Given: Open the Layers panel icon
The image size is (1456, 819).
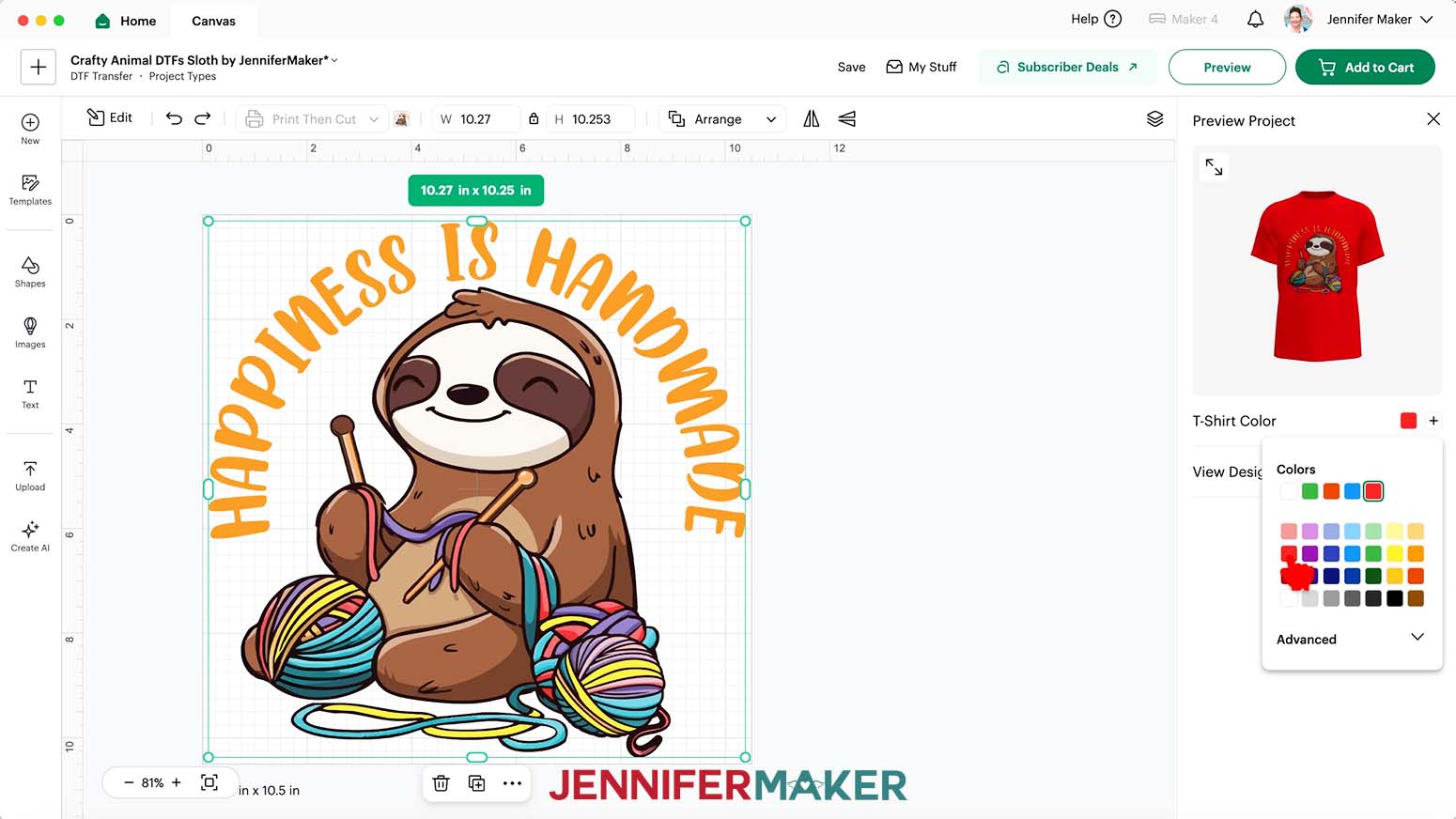Looking at the screenshot, I should click(x=1155, y=118).
